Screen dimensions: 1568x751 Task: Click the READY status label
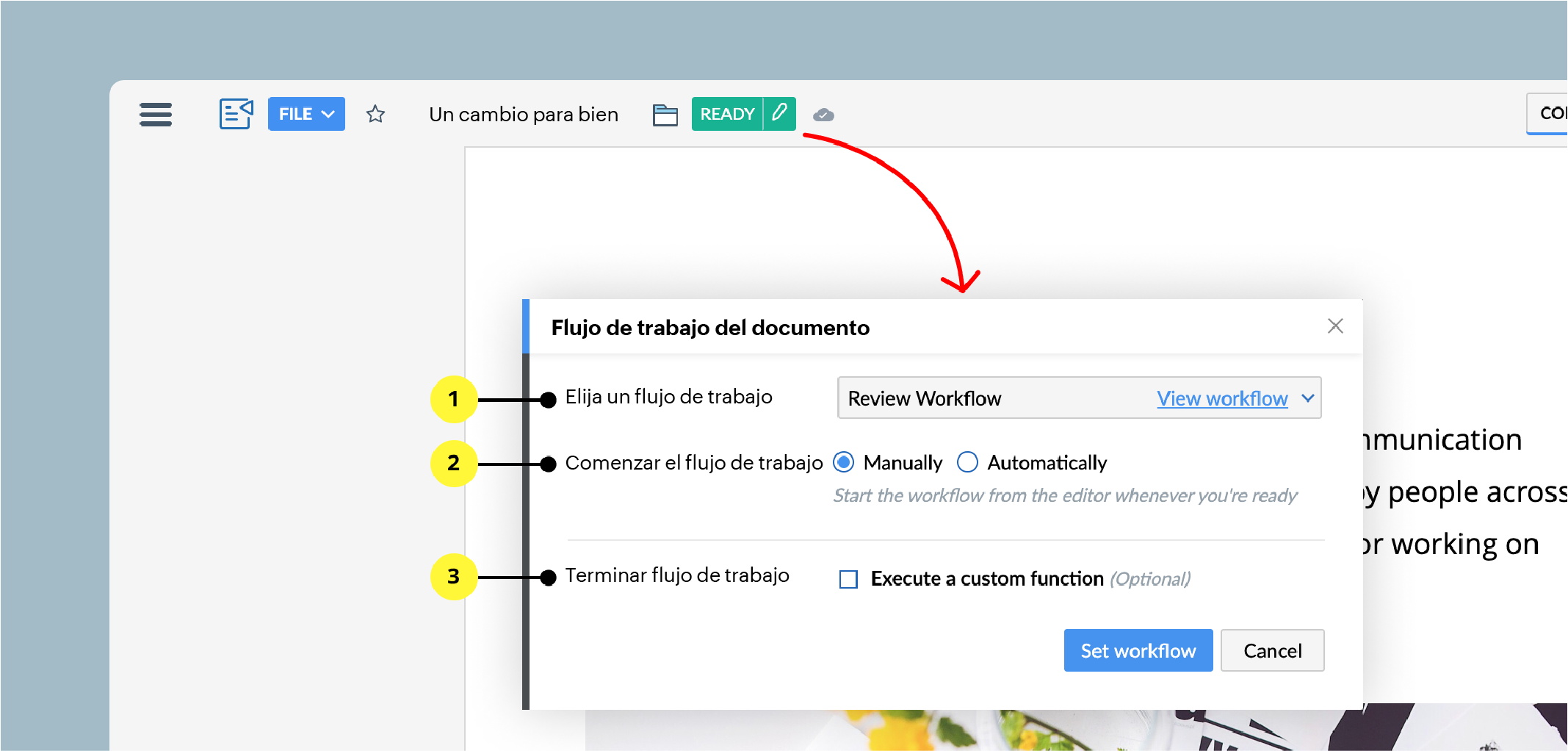[x=727, y=114]
